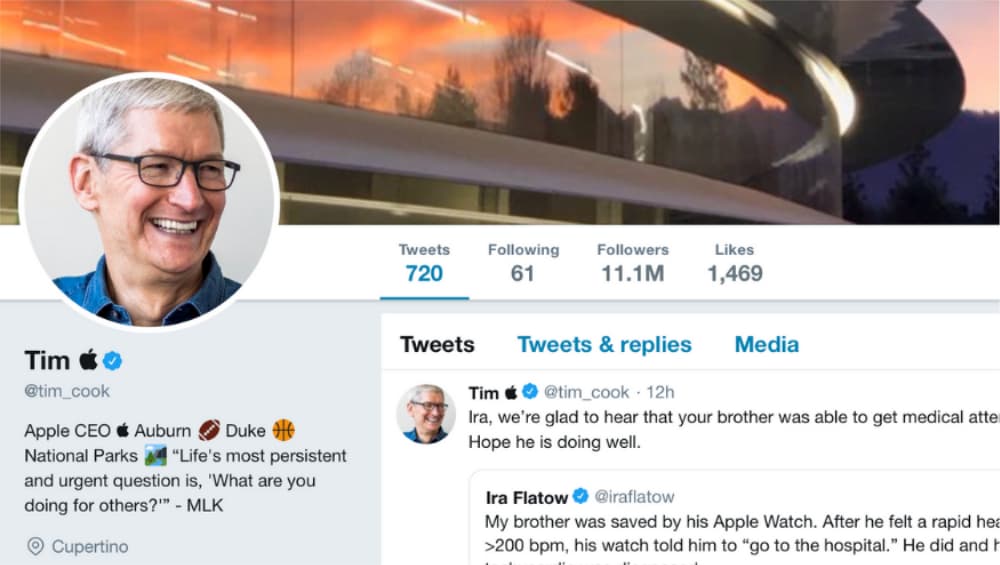Click the football emoji in the bio
The height and width of the screenshot is (565, 1000).
click(209, 430)
